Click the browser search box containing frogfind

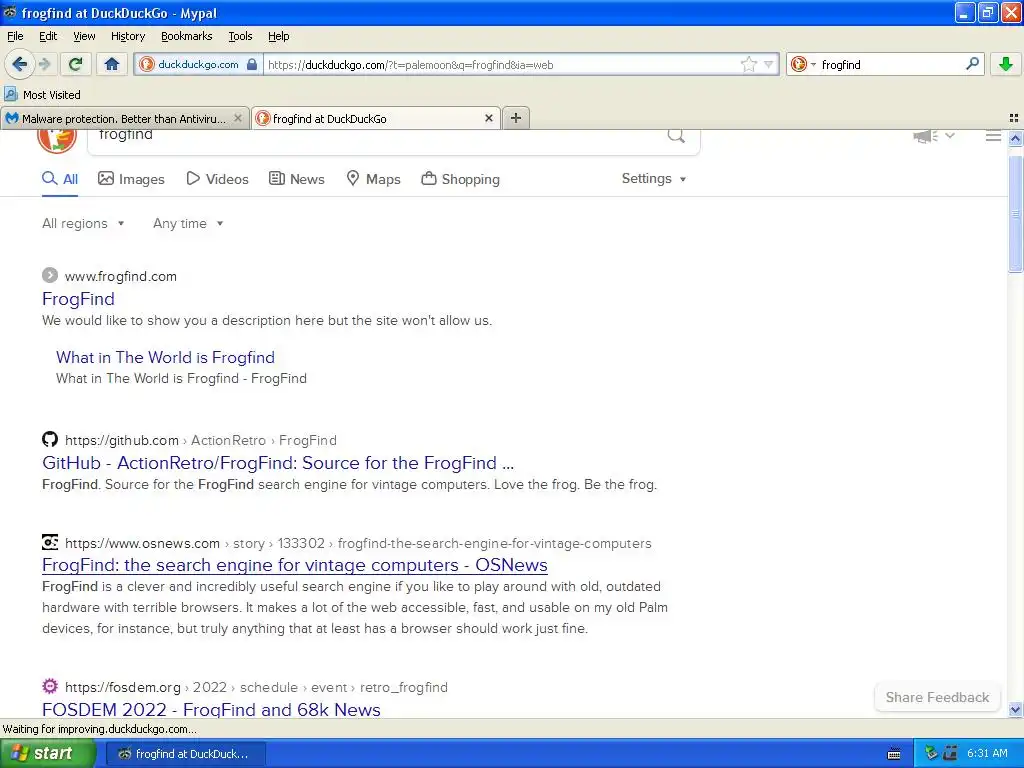[x=891, y=65]
